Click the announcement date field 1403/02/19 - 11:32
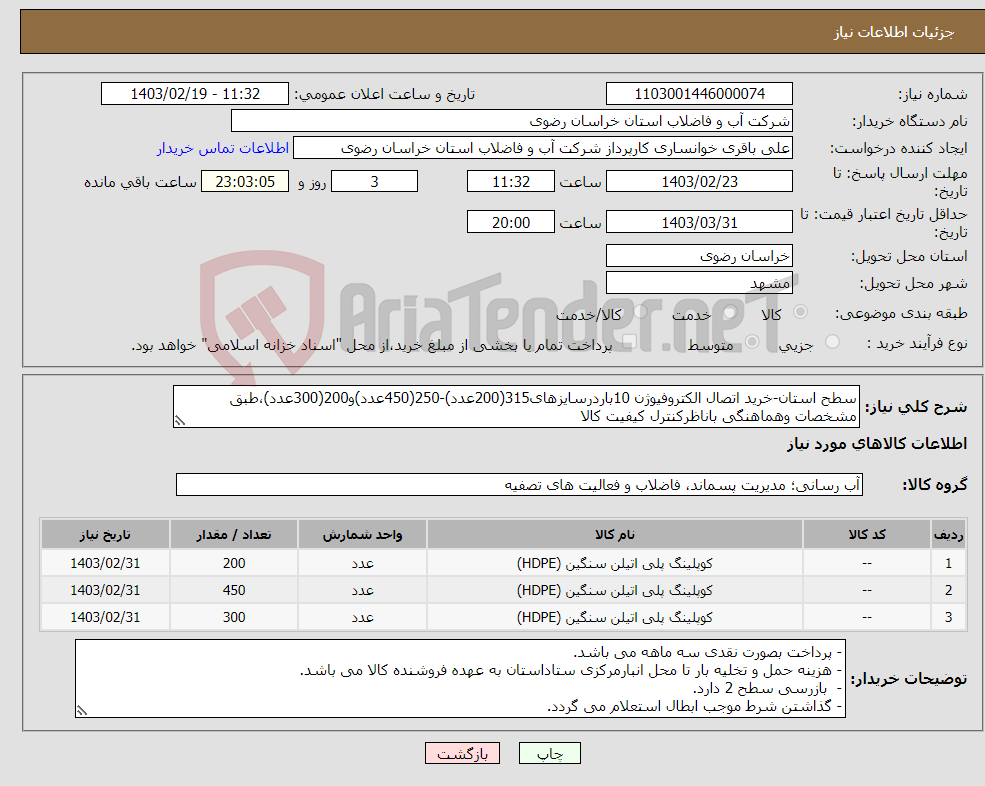The width and height of the screenshot is (985, 786). 195,94
